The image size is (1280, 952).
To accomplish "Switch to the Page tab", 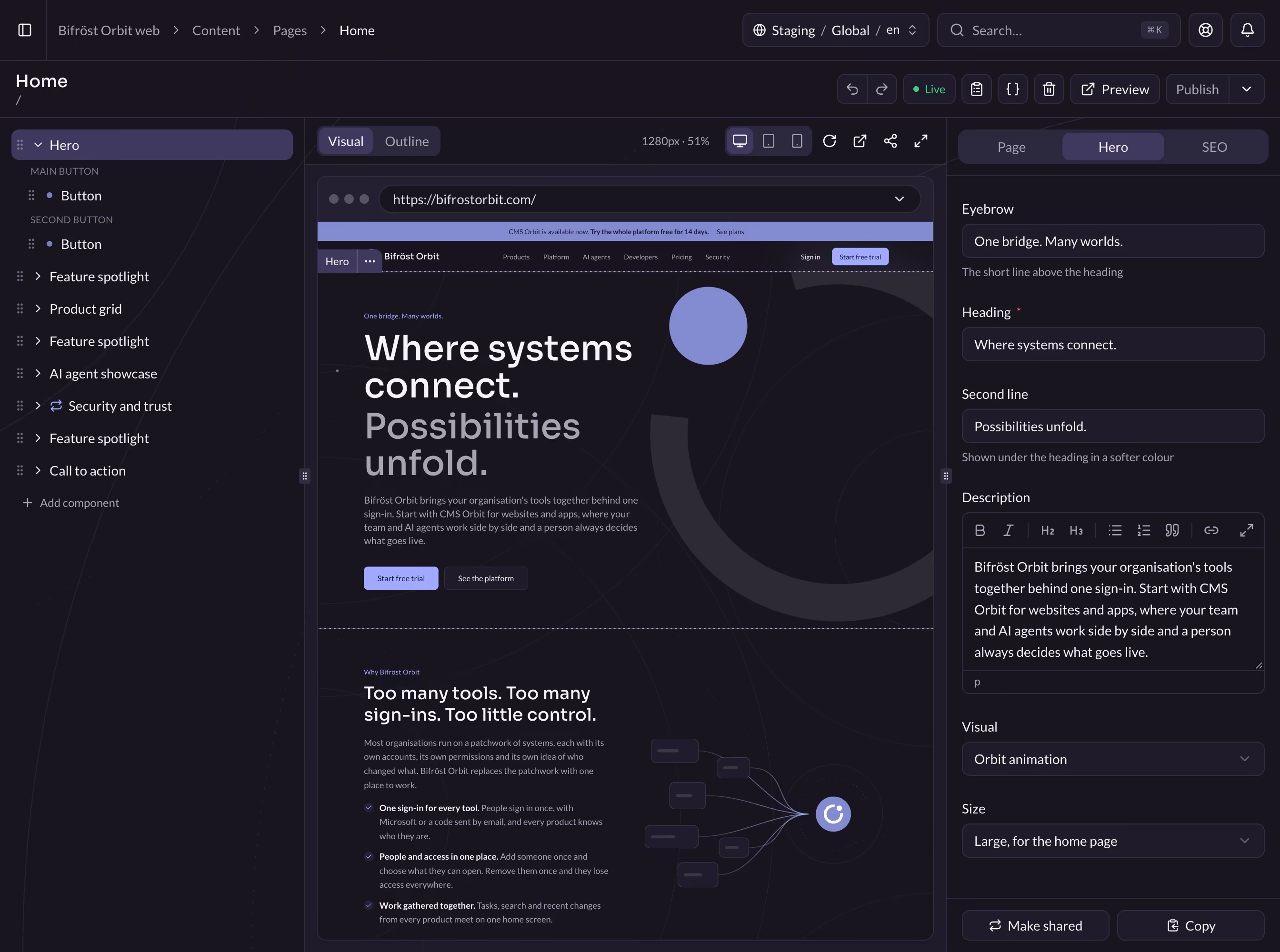I will [x=1011, y=147].
